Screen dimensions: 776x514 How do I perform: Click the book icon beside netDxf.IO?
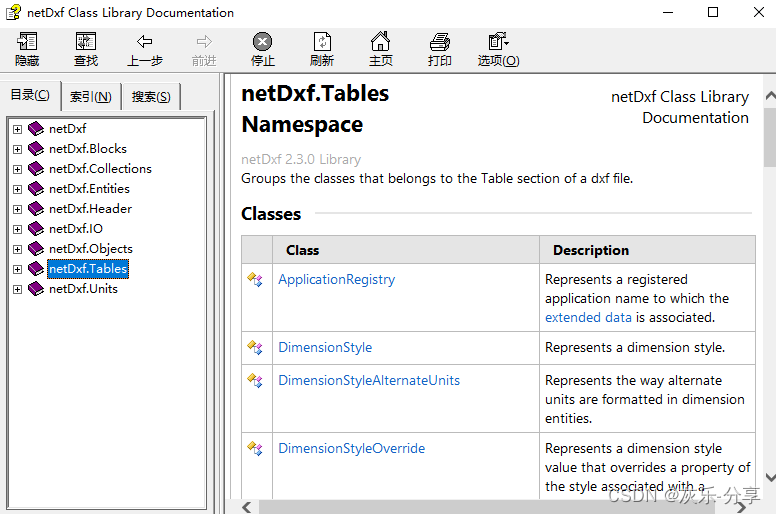coord(36,229)
